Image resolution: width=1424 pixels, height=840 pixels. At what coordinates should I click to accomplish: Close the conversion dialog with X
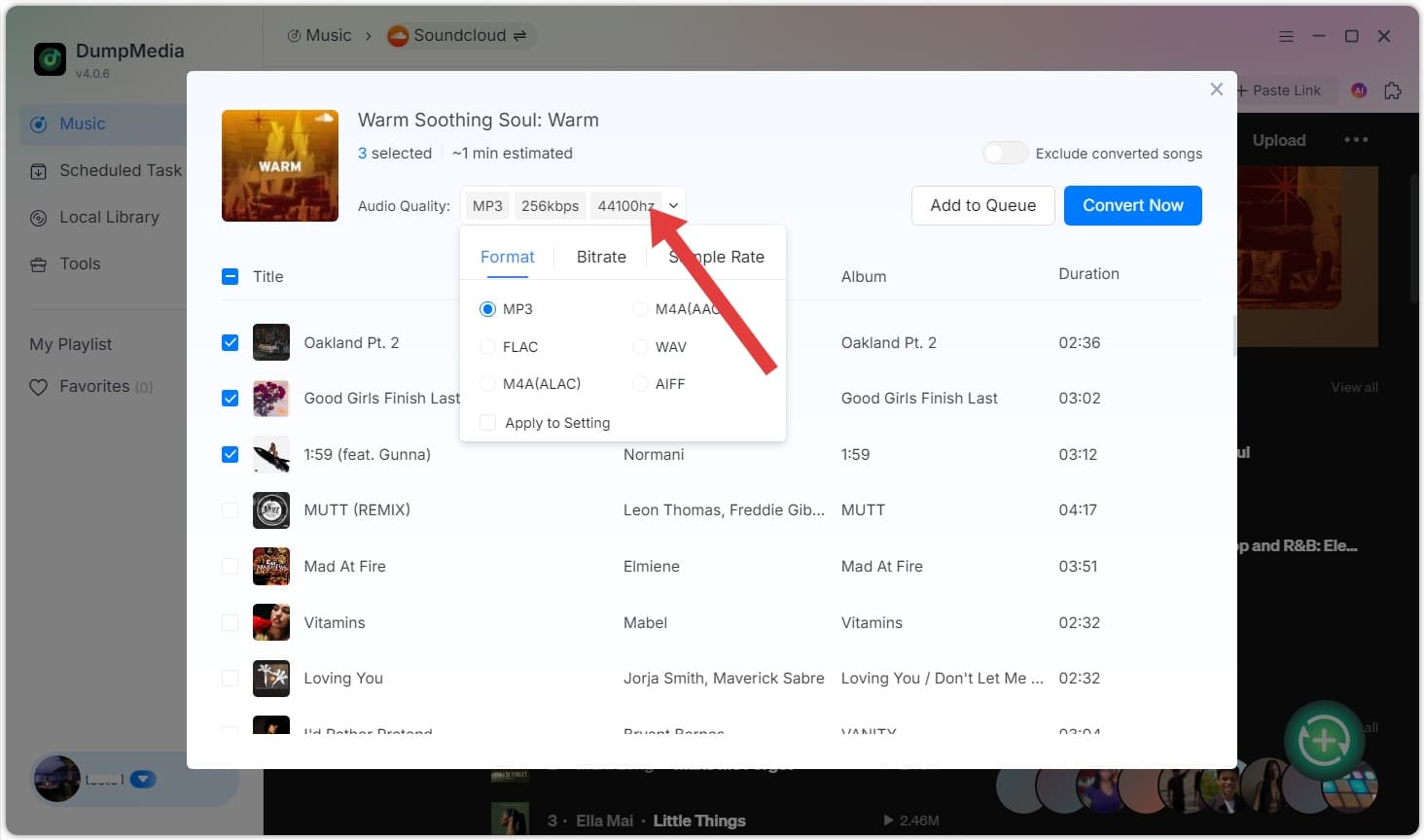[1216, 89]
